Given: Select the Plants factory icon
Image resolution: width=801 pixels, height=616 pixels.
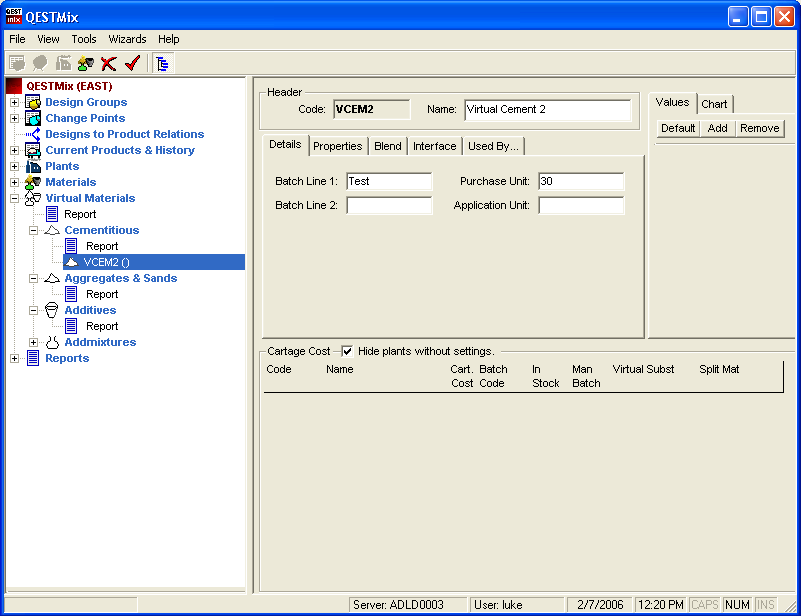Looking at the screenshot, I should point(33,166).
